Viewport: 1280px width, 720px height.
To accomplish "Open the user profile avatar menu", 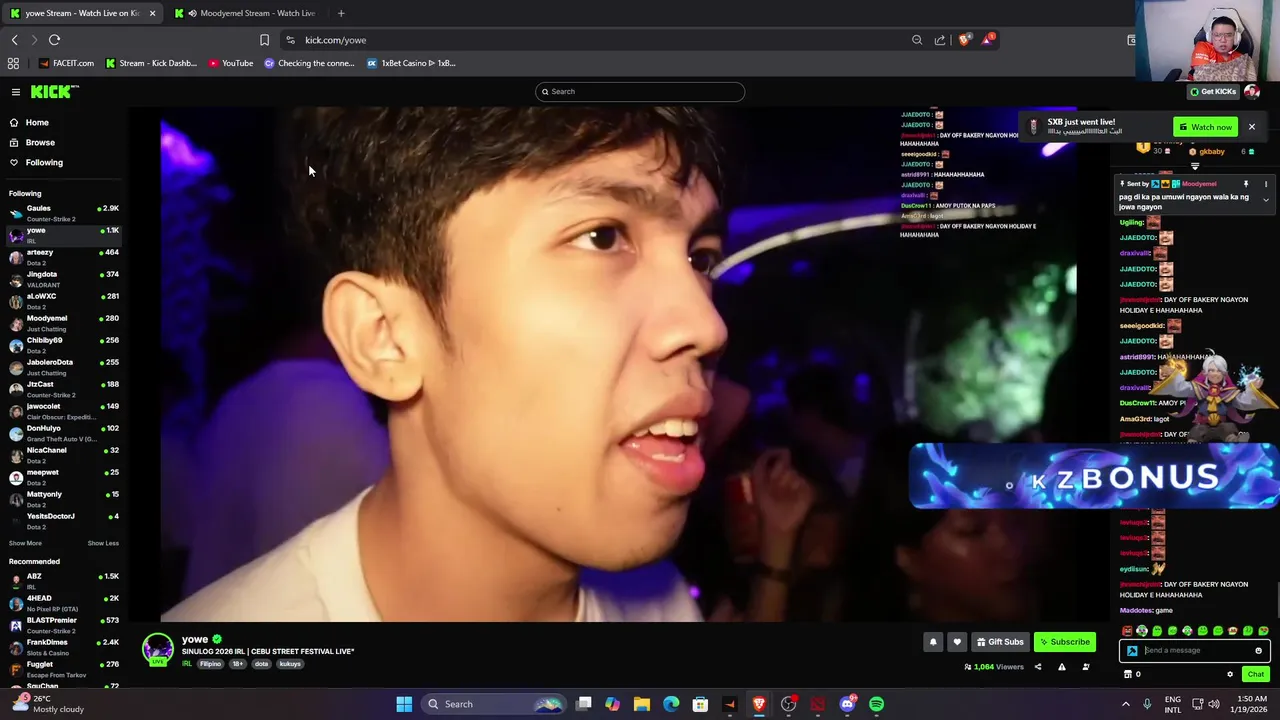I will [x=1252, y=92].
